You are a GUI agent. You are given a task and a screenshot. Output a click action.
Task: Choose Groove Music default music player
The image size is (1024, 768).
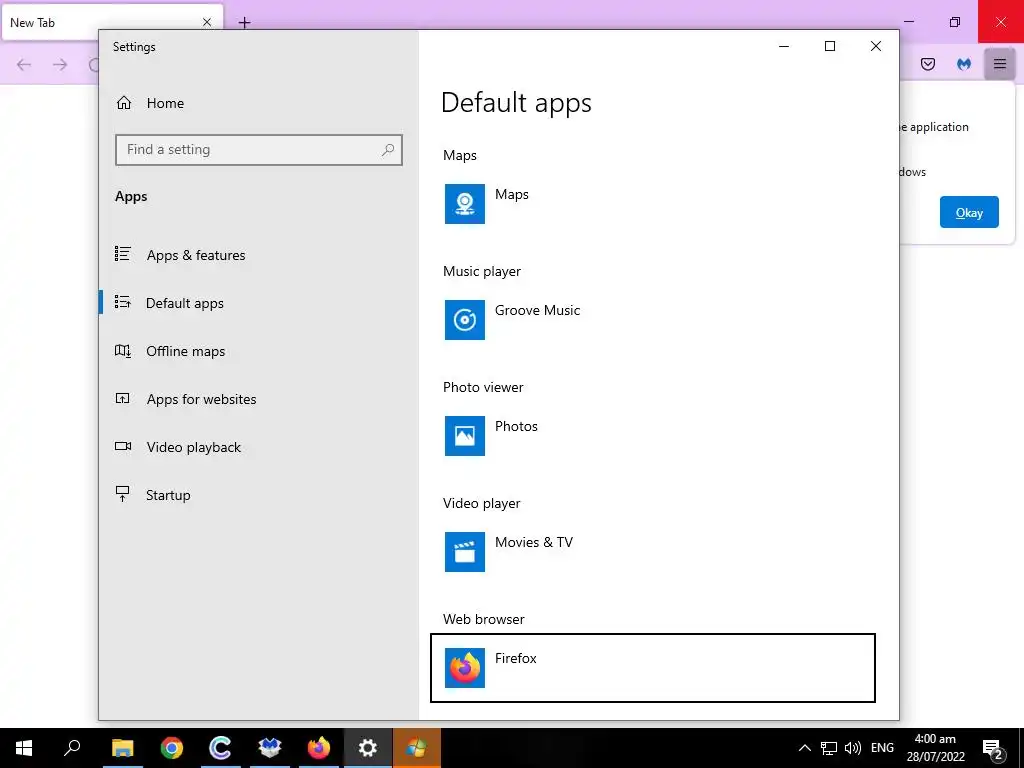point(652,320)
